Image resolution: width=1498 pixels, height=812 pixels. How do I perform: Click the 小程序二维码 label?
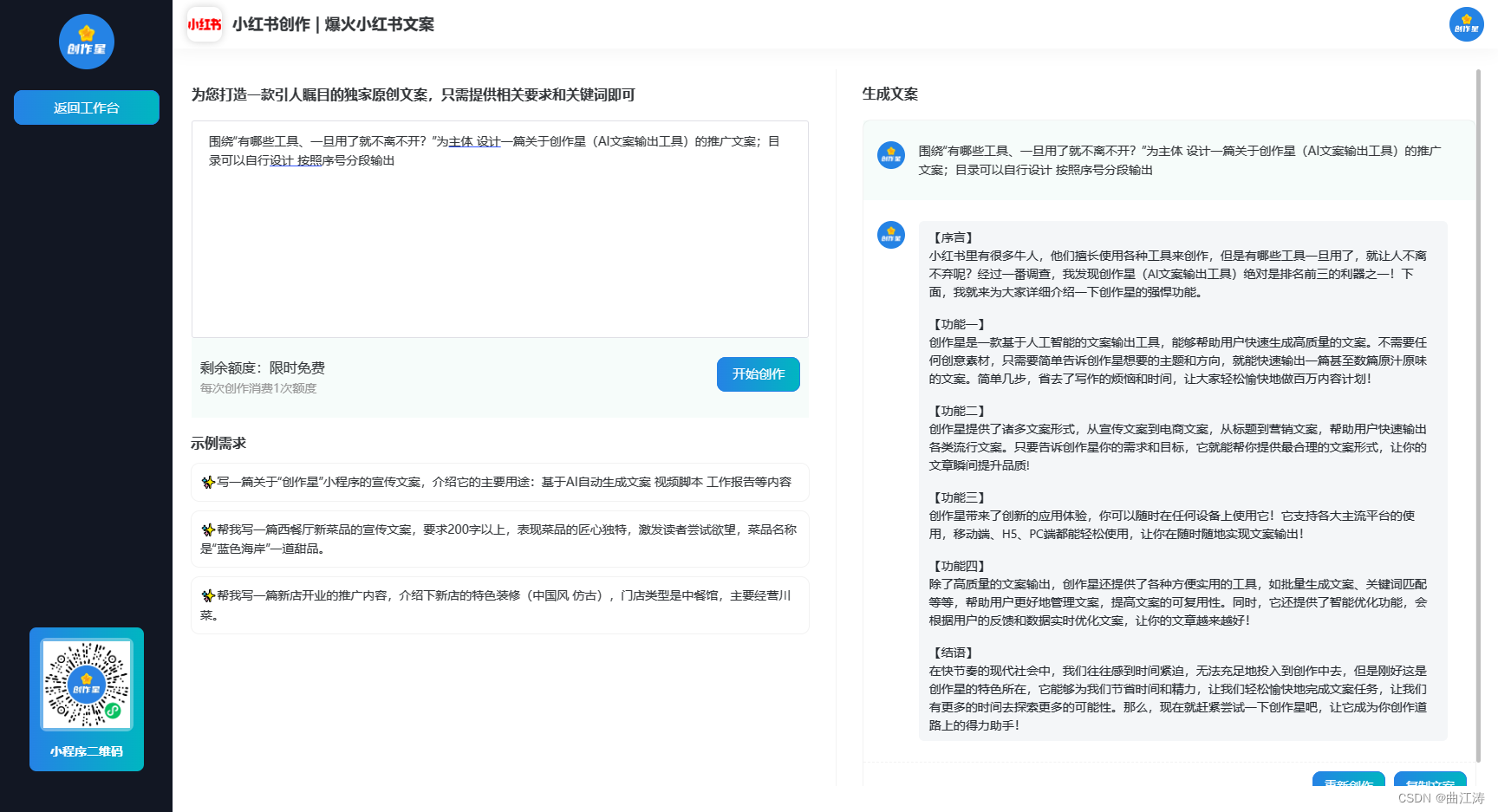(87, 751)
